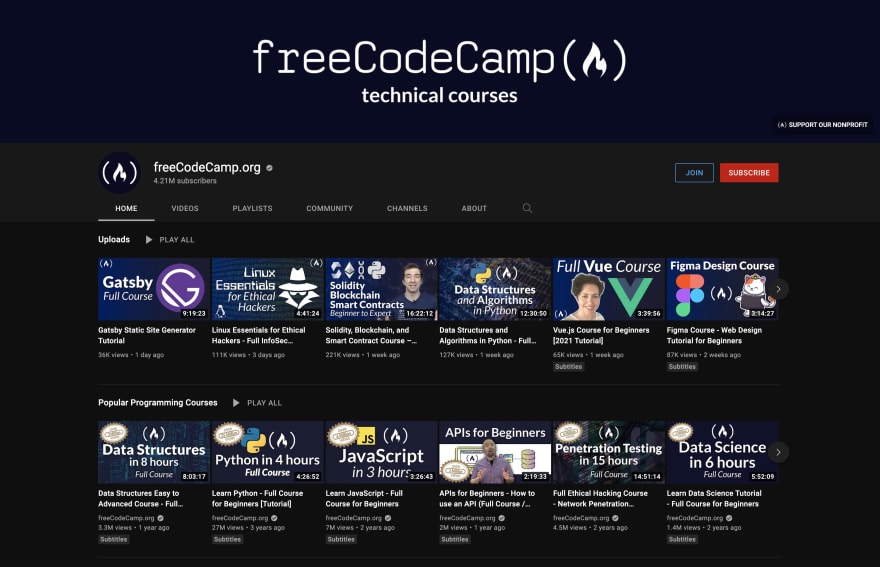The width and height of the screenshot is (880, 567).
Task: Click the verified badge next to freeCodeCamp.org
Action: 269,168
